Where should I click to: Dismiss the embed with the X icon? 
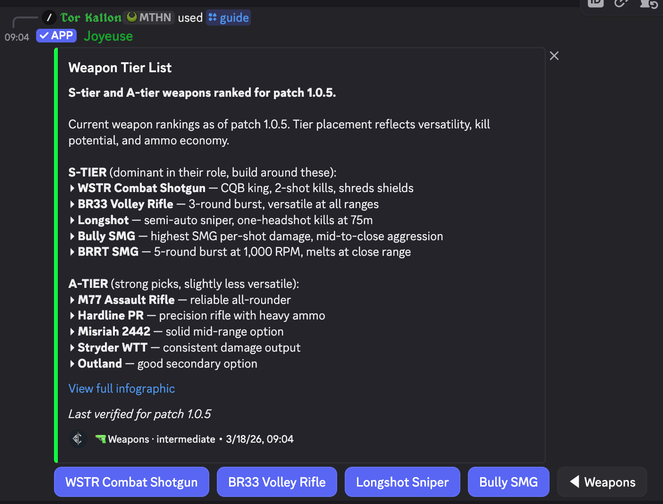coord(554,56)
